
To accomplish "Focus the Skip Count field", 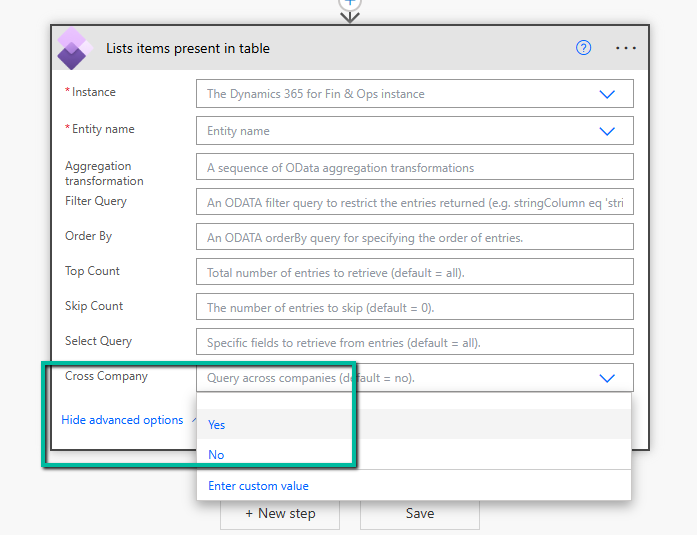I will tap(415, 307).
